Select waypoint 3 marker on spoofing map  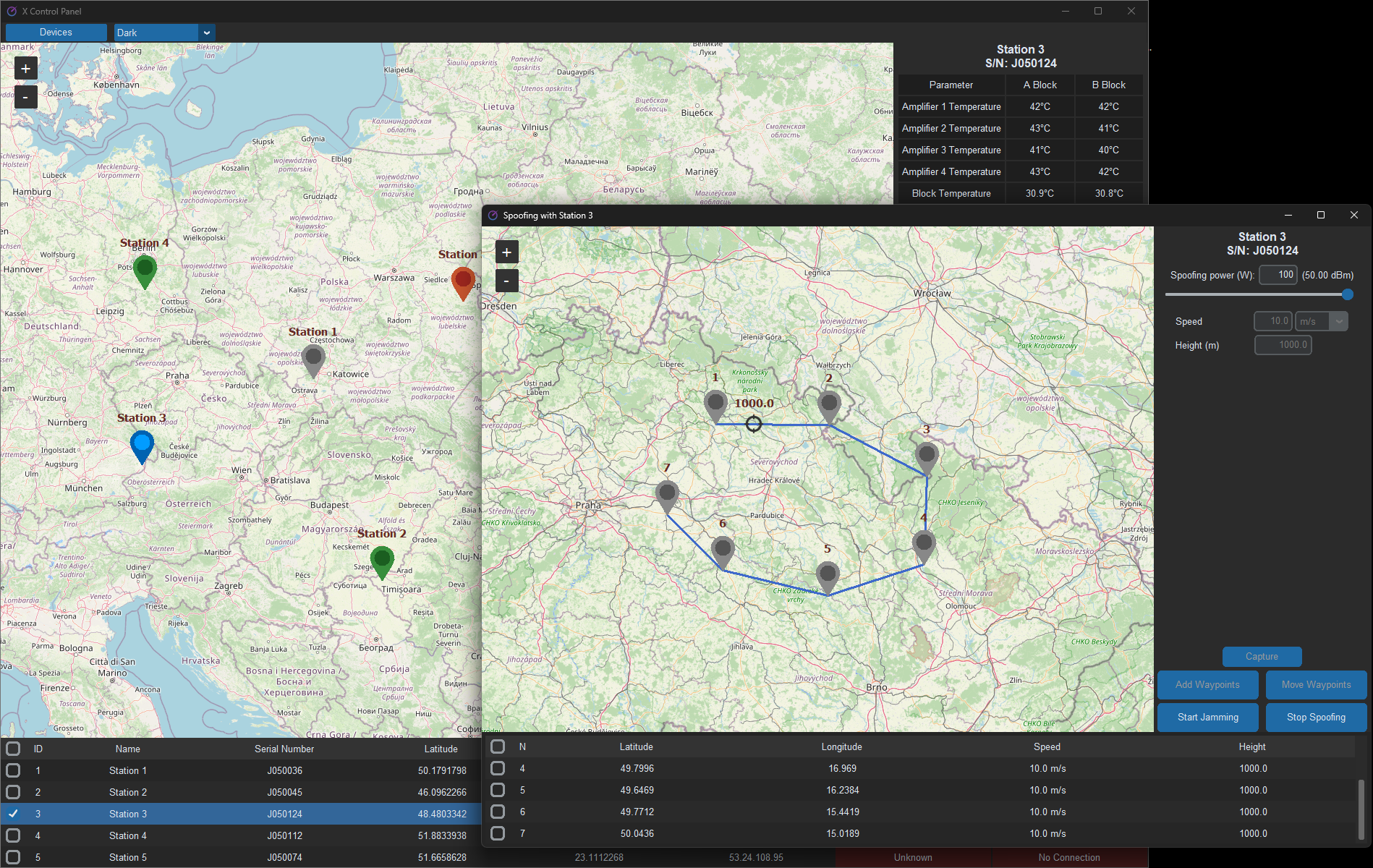click(x=927, y=458)
